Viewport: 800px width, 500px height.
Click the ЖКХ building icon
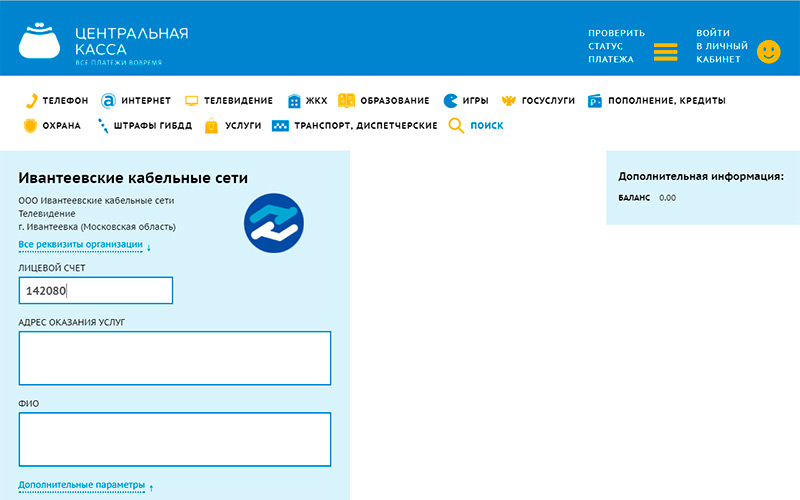point(294,101)
